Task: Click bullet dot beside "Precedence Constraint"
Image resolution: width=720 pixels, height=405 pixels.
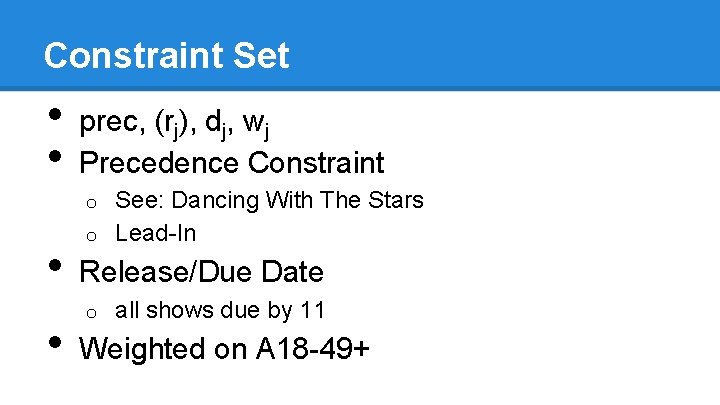Action: coord(55,156)
